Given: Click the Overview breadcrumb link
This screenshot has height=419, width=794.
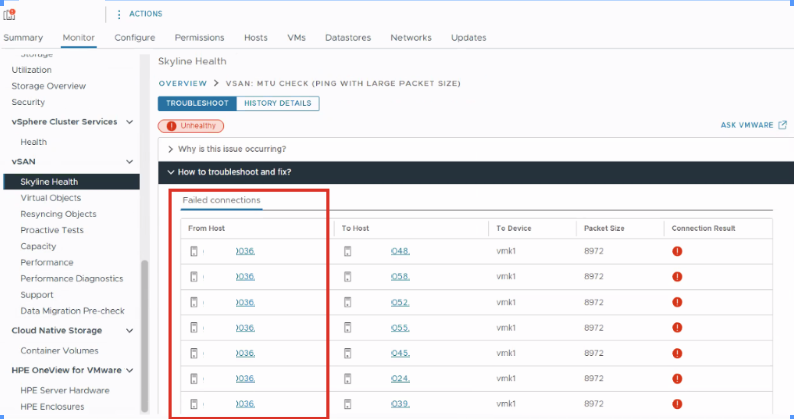Looking at the screenshot, I should click(182, 83).
